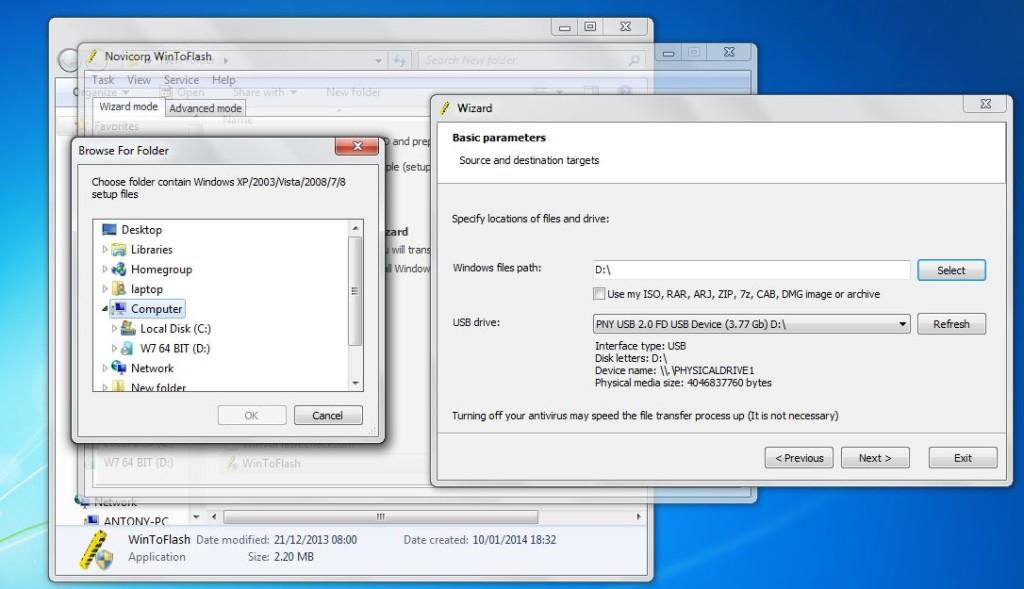Viewport: 1024px width, 589px height.
Task: Switch to the Advanced mode tab
Action: tap(204, 107)
